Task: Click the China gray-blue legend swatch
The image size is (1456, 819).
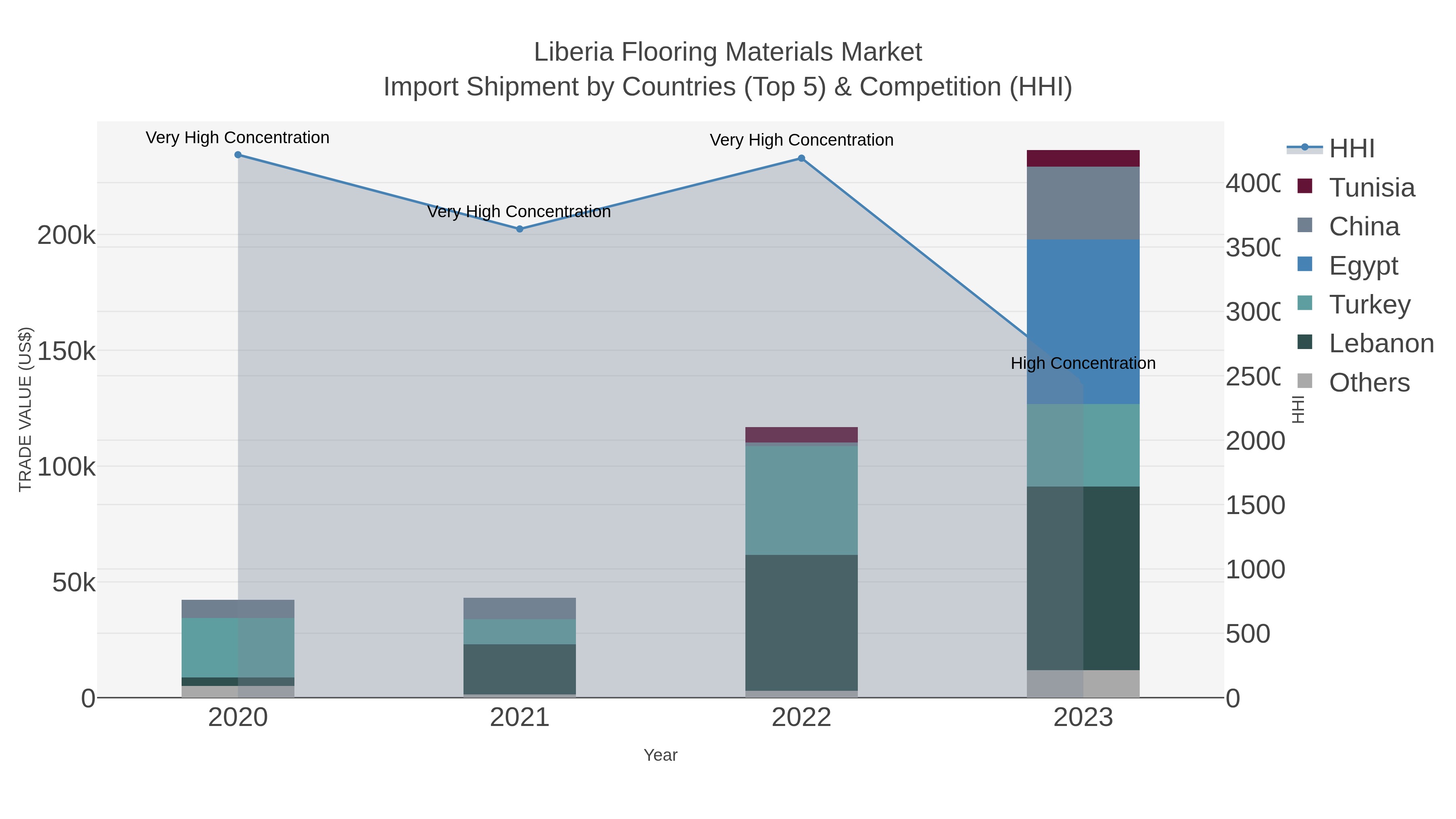Action: tap(1304, 225)
